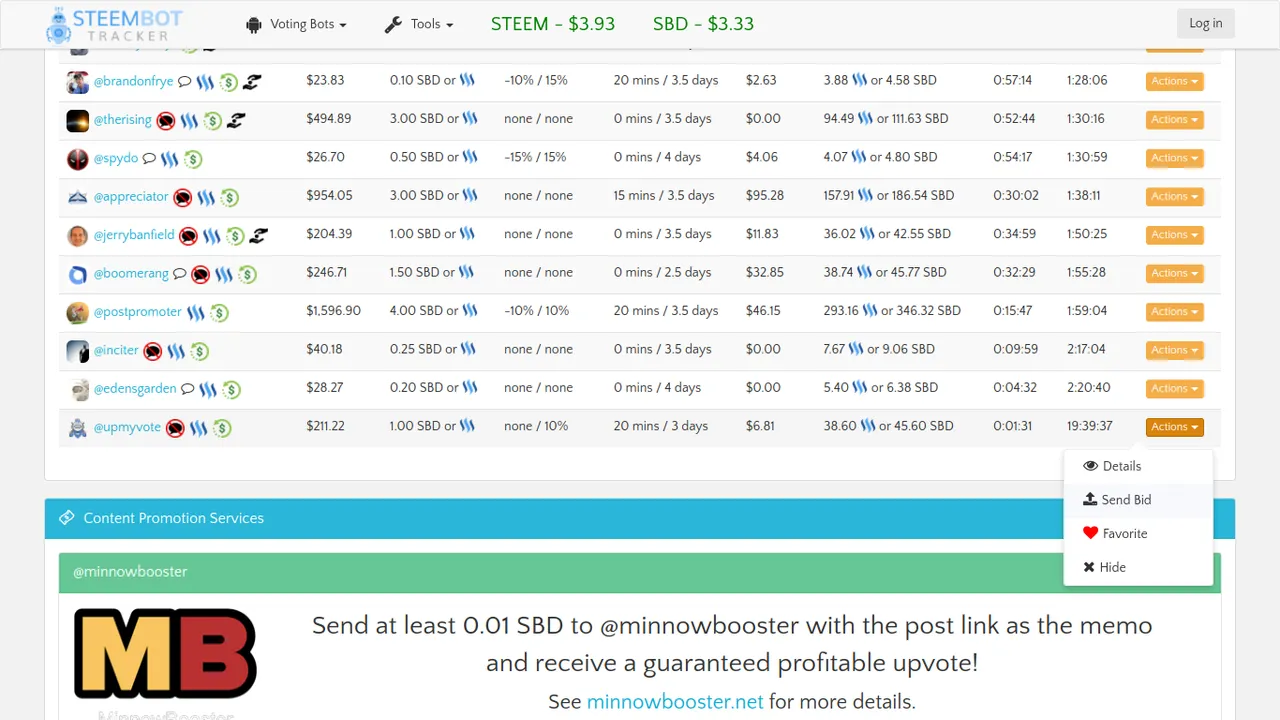The height and width of the screenshot is (720, 1280).
Task: Open the Actions dropdown for @jerrybanfield
Action: point(1174,235)
